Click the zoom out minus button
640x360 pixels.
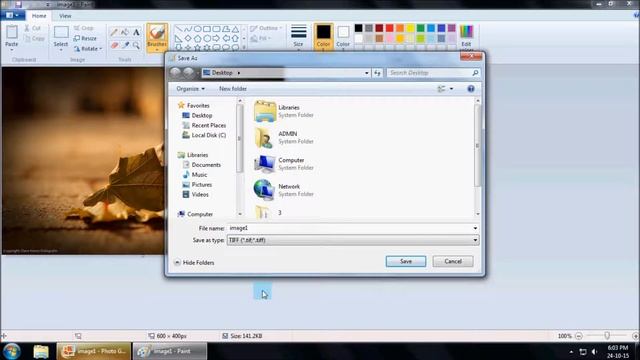(x=578, y=336)
